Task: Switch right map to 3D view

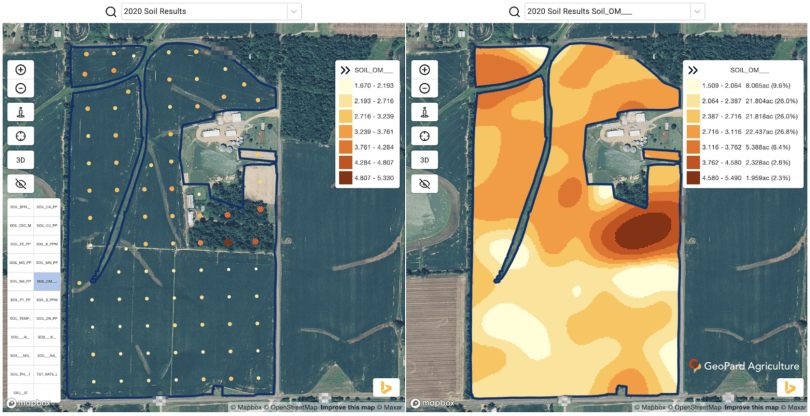Action: pos(425,160)
